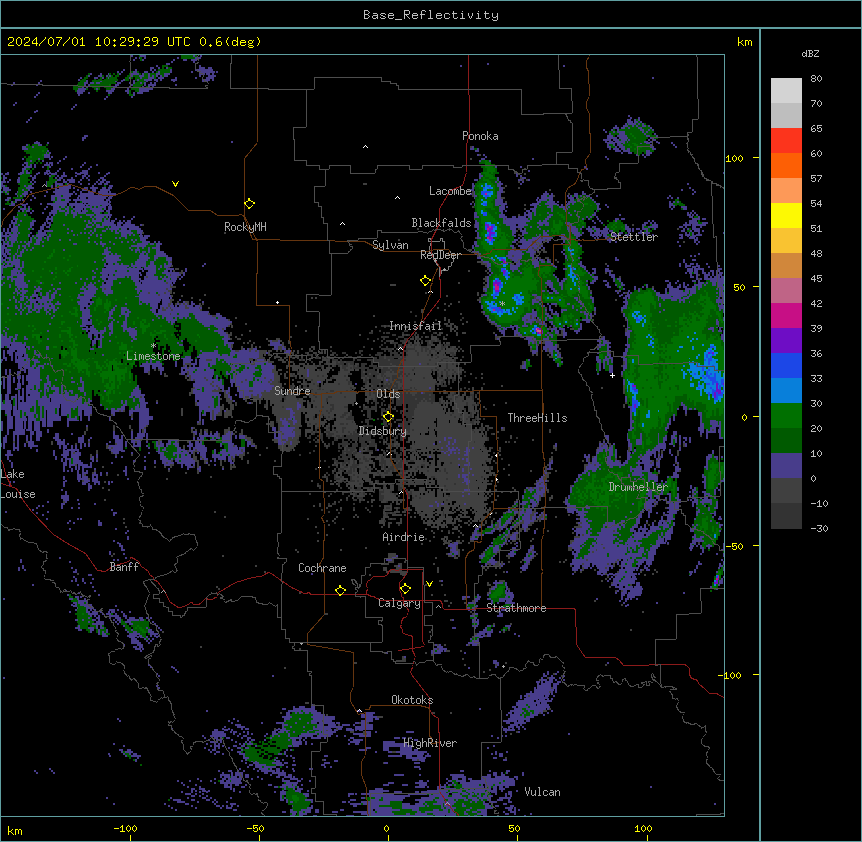862x842 pixels.
Task: Choose the green legend band between 30 and 20
Action: point(786,416)
